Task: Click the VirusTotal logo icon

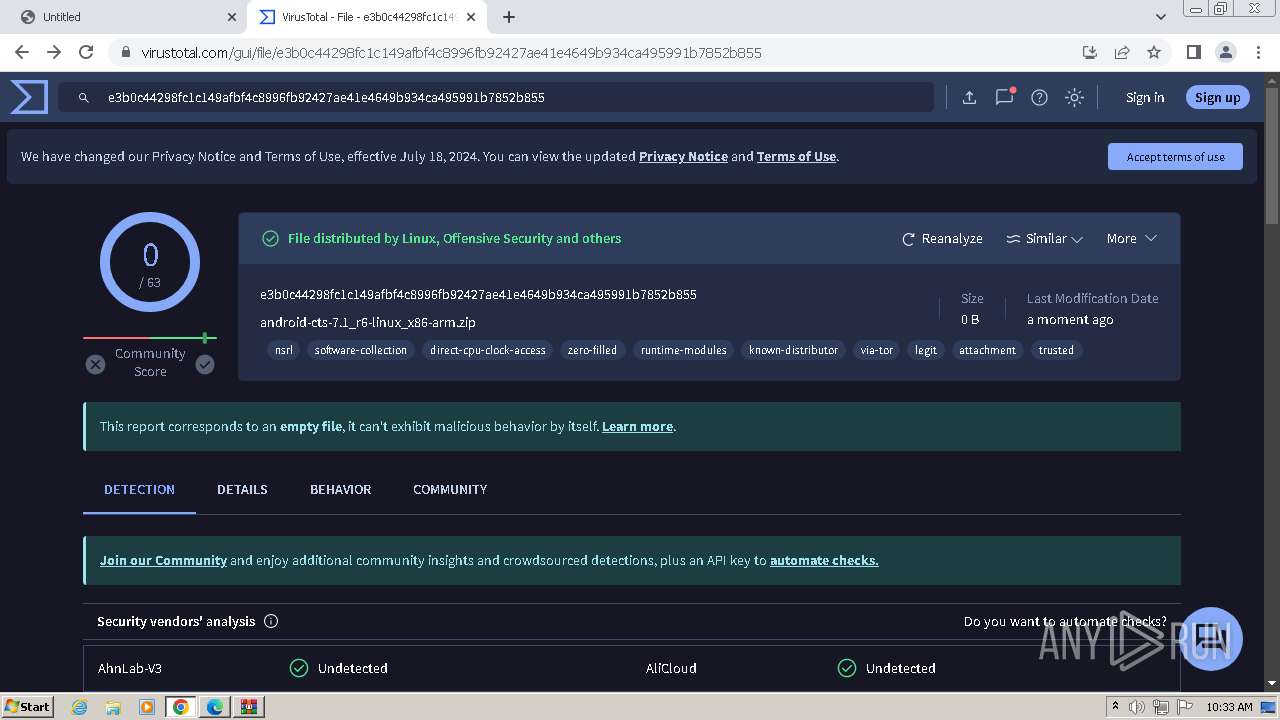Action: point(29,97)
